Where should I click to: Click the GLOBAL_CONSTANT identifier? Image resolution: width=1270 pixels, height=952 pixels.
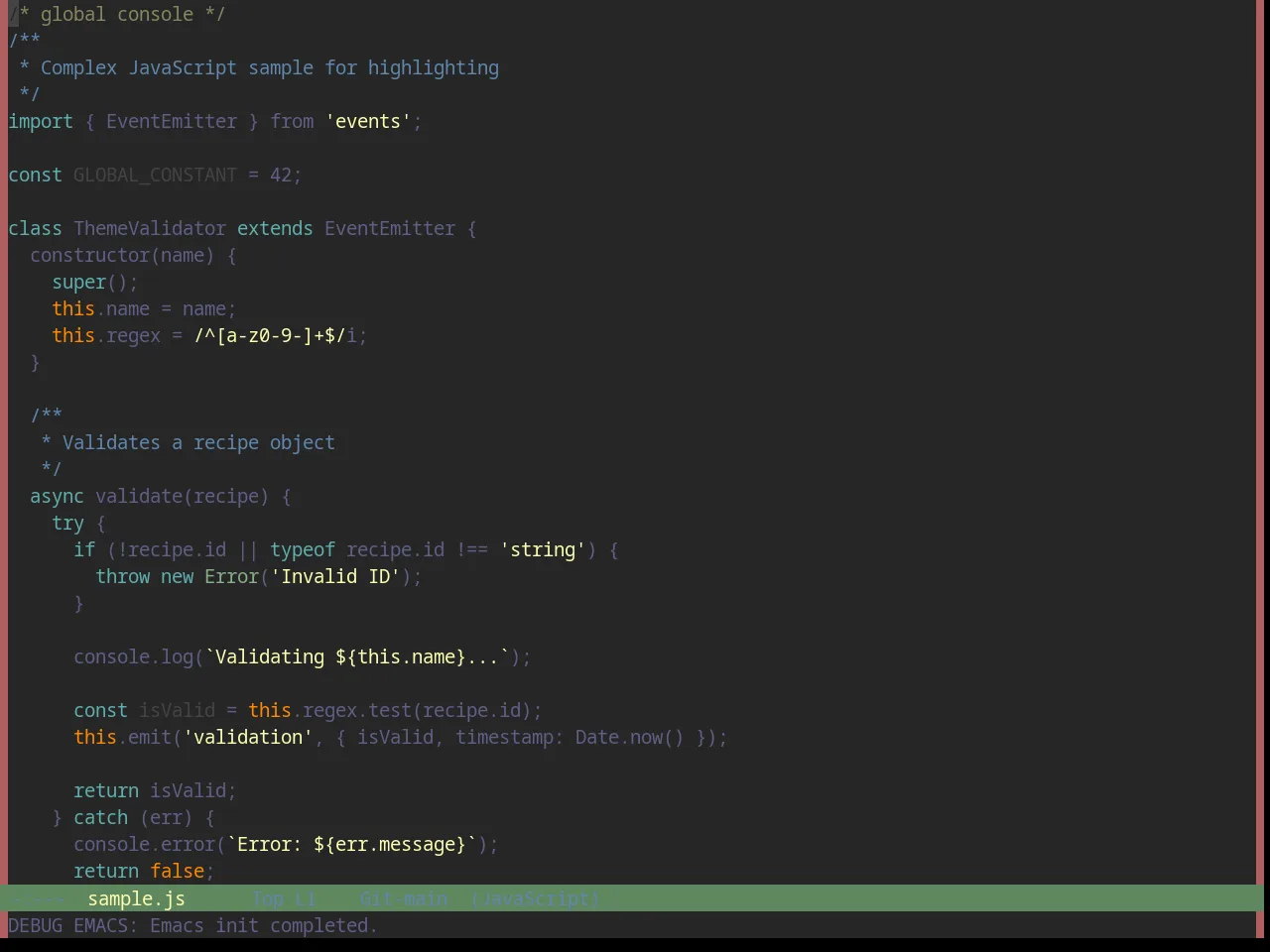click(155, 175)
